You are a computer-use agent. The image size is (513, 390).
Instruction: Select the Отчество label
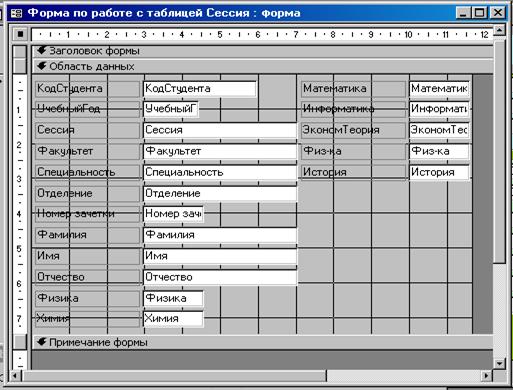click(88, 277)
